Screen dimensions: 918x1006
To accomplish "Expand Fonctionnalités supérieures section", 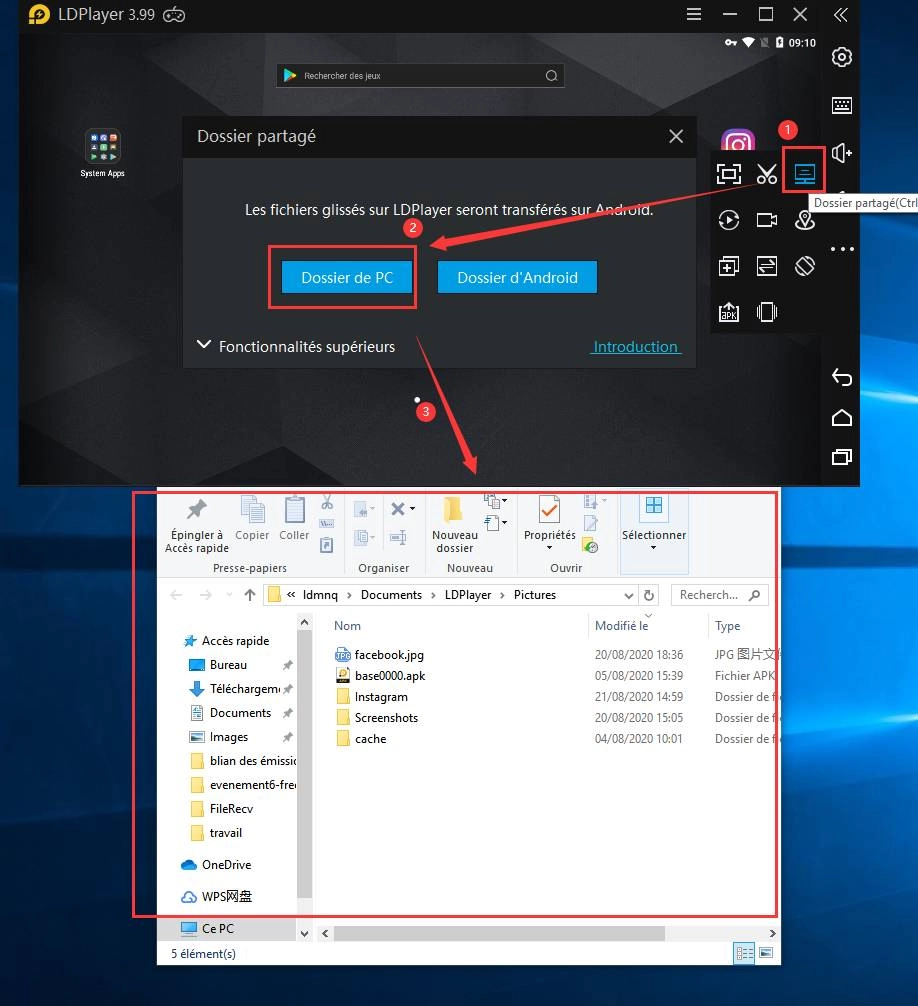I will tap(296, 346).
